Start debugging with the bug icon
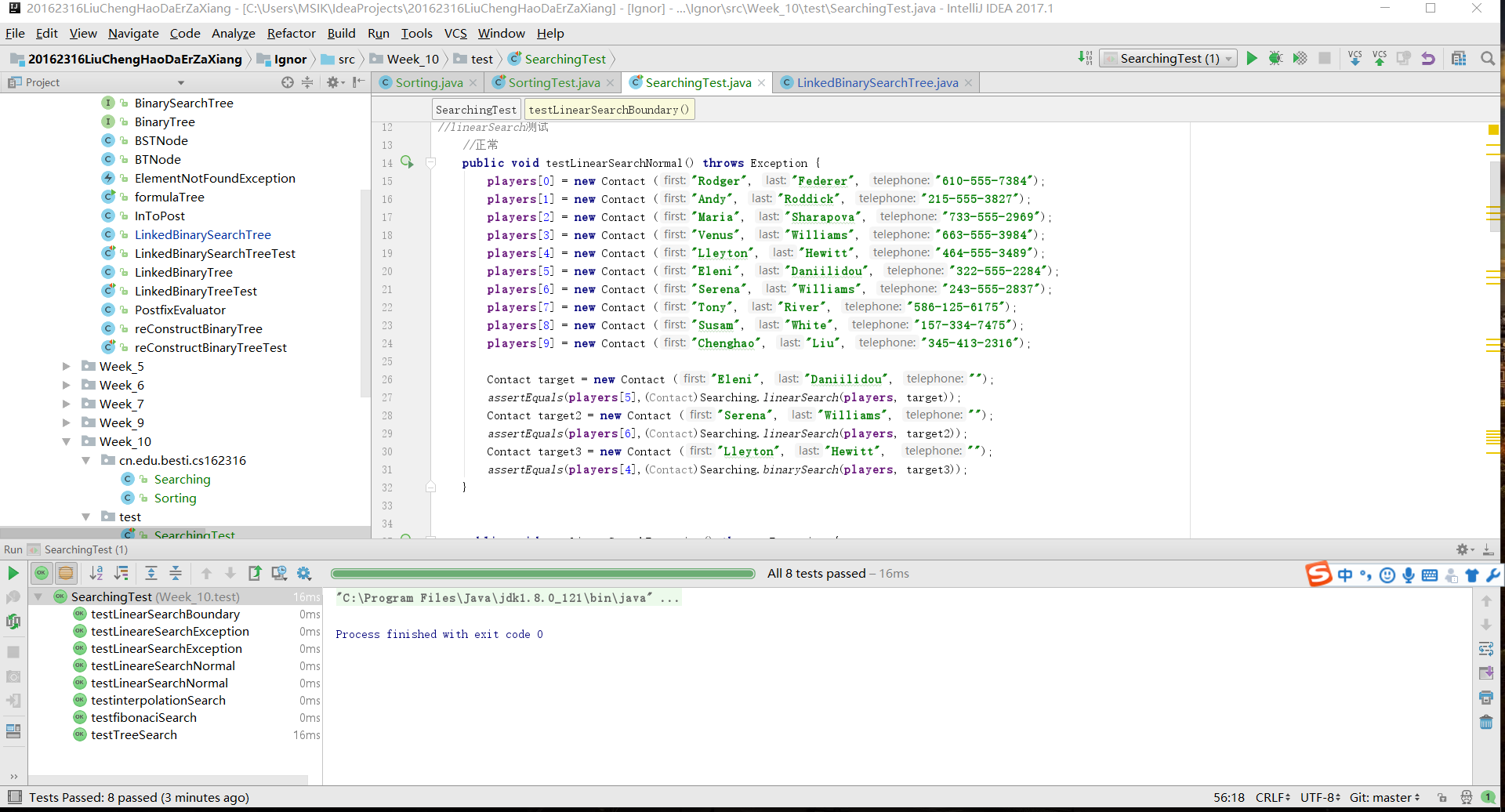1505x812 pixels. [1276, 58]
